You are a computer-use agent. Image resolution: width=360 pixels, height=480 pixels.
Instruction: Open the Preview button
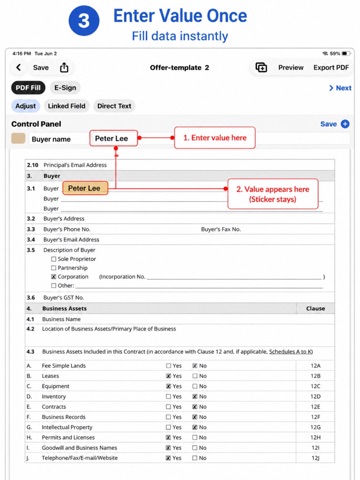(291, 68)
